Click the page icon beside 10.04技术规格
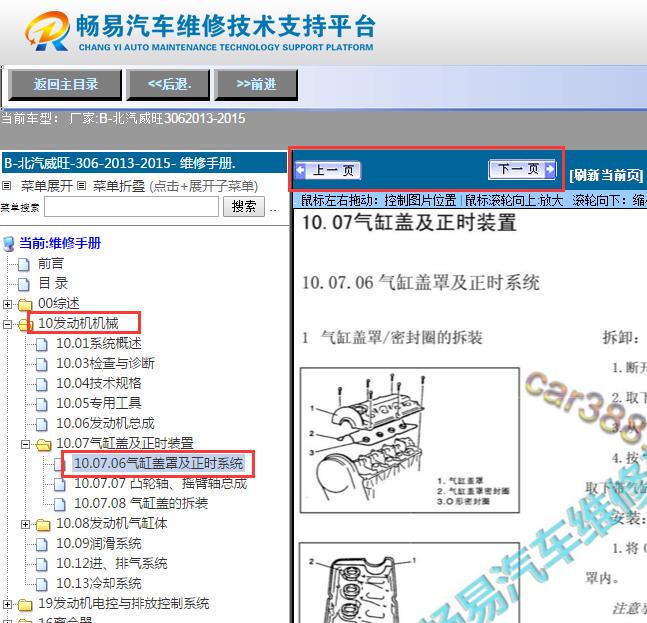This screenshot has height=623, width=647. pos(42,385)
